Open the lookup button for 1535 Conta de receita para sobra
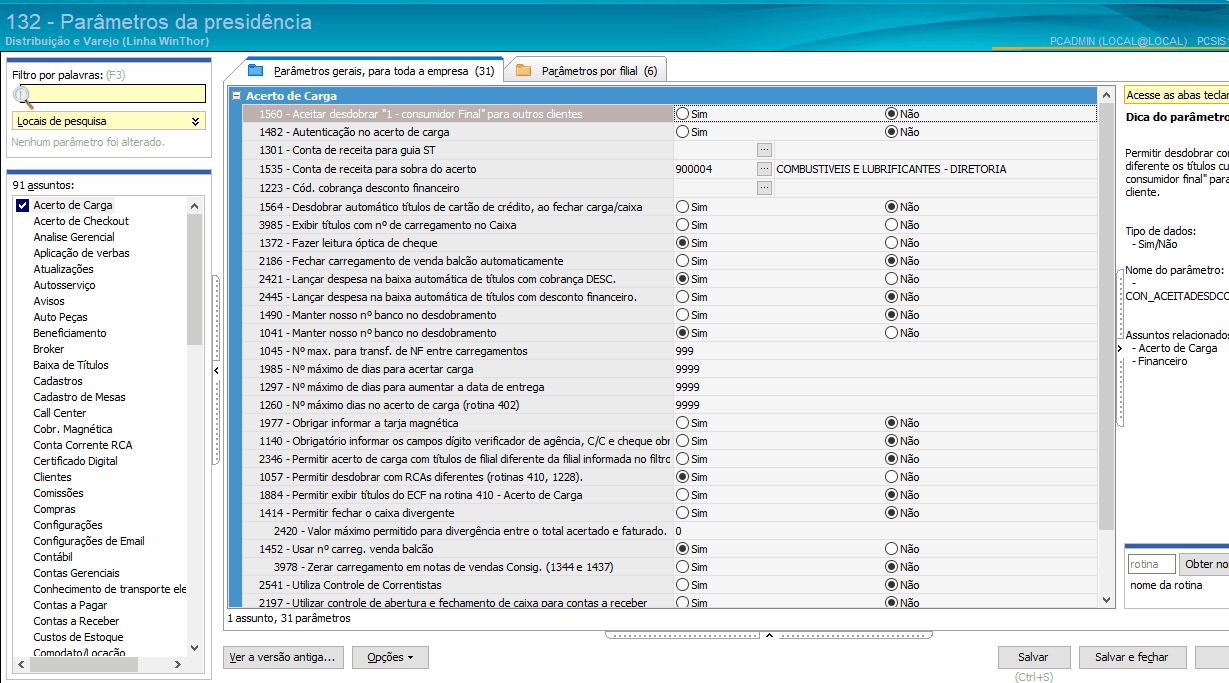Viewport: 1229px width, 683px height. tap(764, 169)
